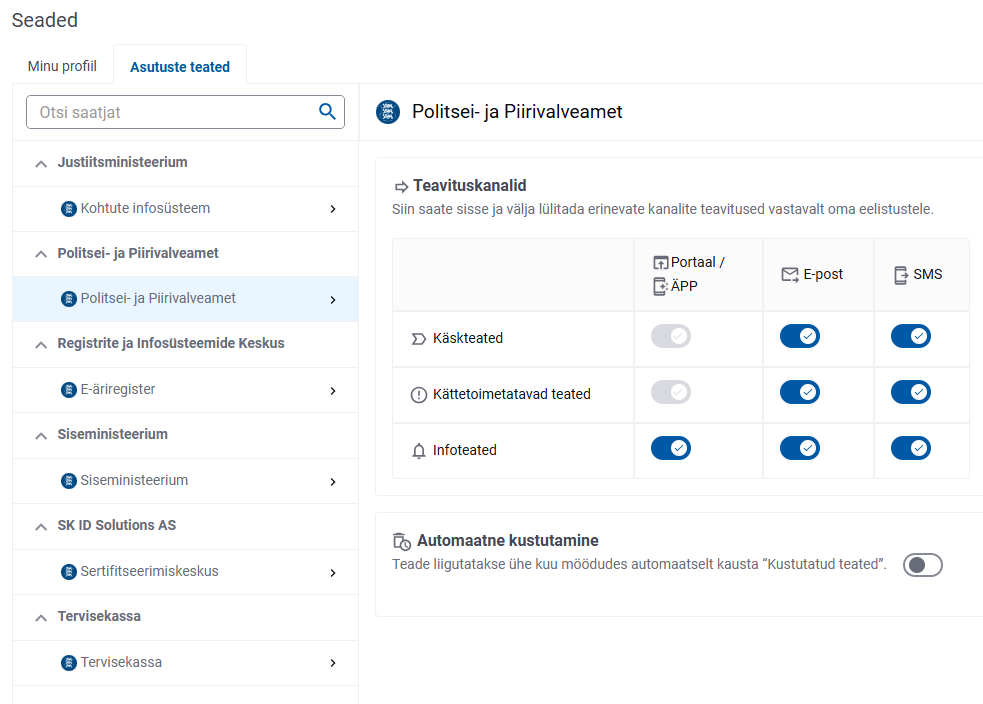This screenshot has height=704, width=983.
Task: Click the E-post envelope icon
Action: coord(790,275)
